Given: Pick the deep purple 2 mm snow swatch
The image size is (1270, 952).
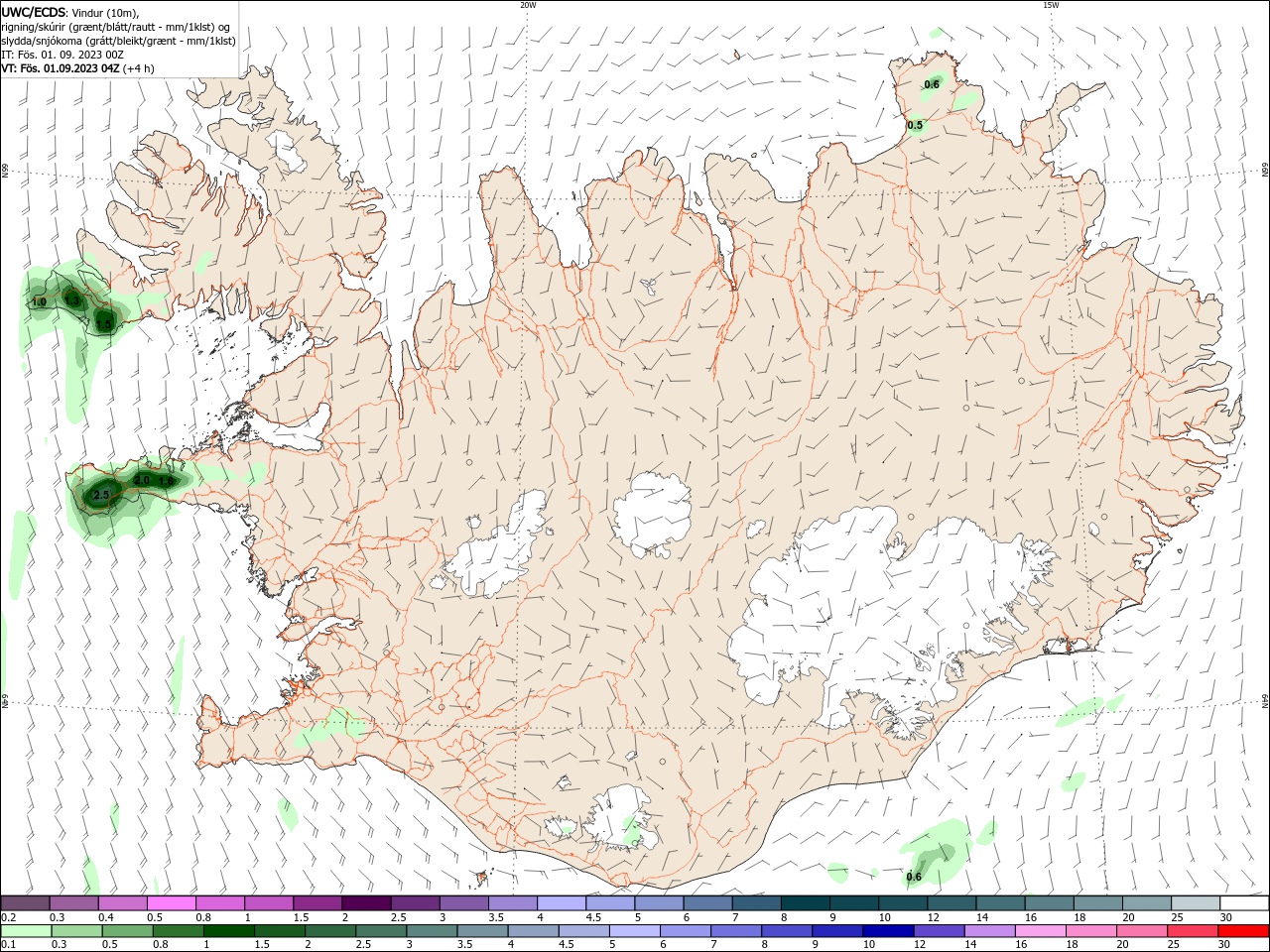Looking at the screenshot, I should pyautogui.click(x=366, y=903).
